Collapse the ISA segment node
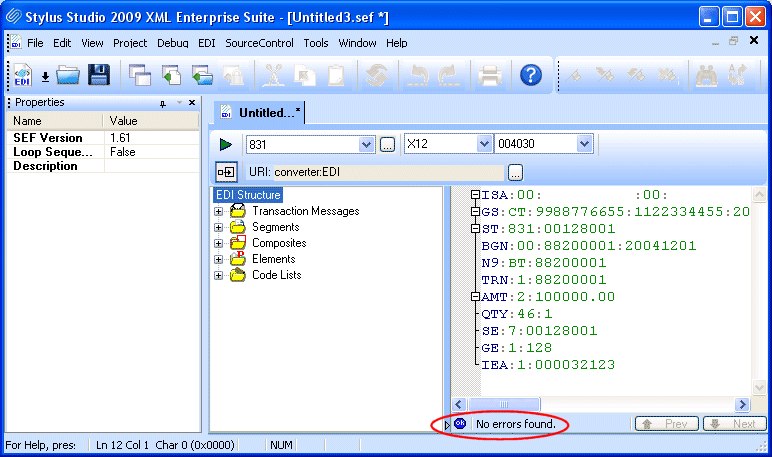Image resolution: width=772 pixels, height=457 pixels. [475, 195]
